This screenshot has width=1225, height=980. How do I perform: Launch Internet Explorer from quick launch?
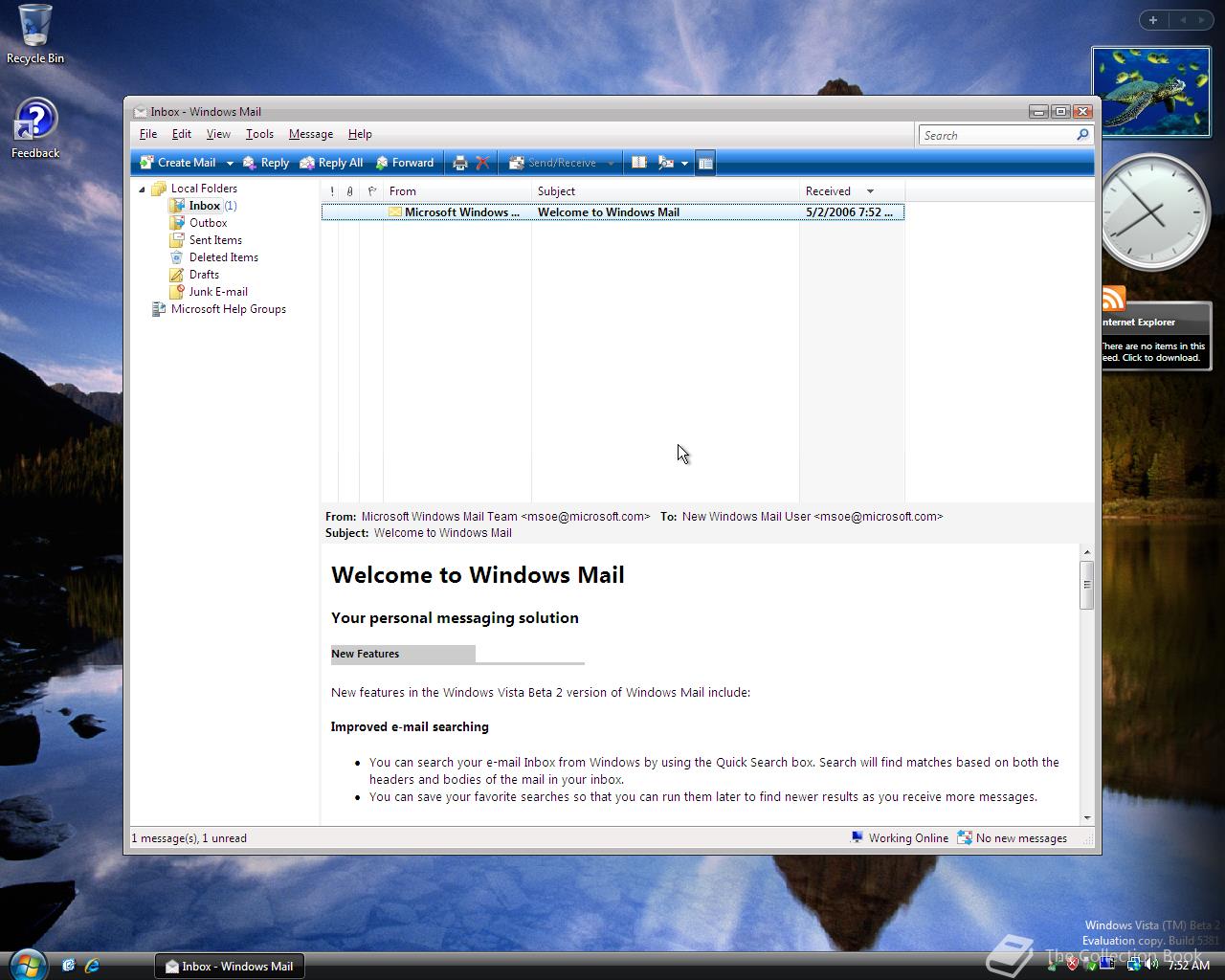tap(92, 966)
